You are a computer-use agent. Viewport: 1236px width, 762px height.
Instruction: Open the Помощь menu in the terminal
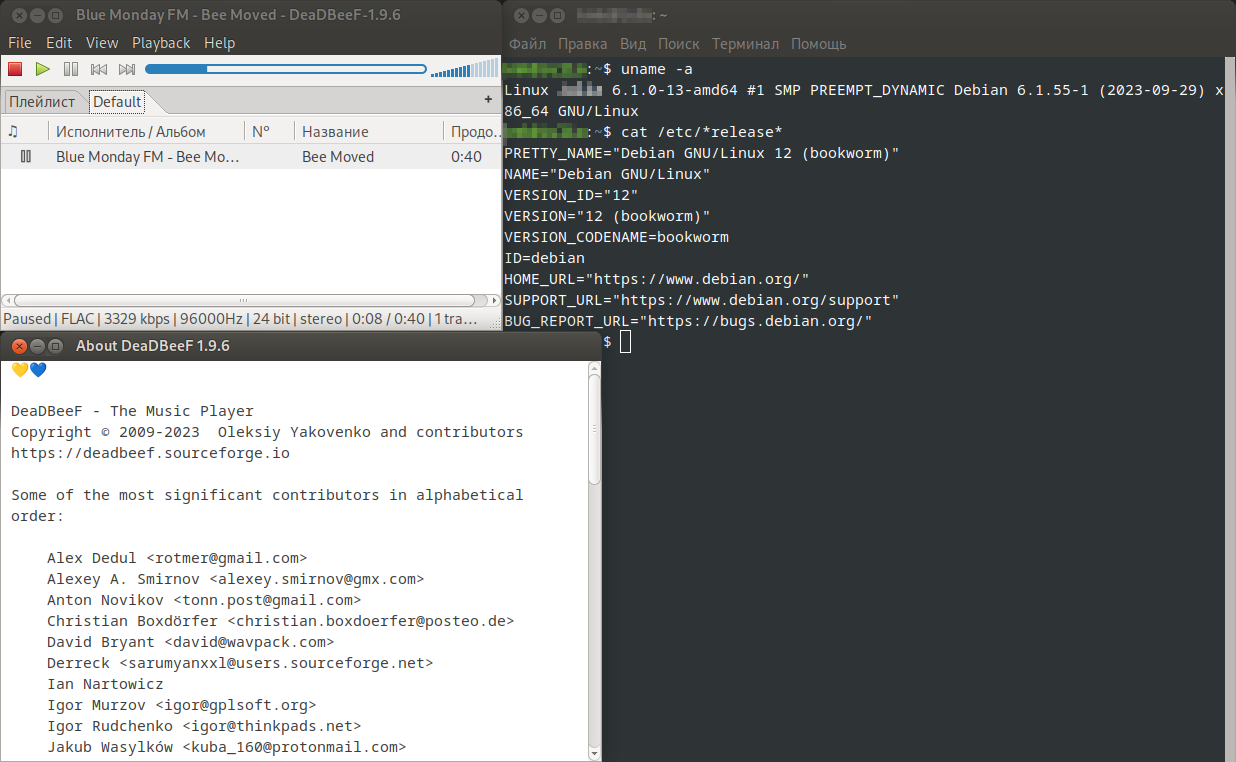click(x=818, y=44)
